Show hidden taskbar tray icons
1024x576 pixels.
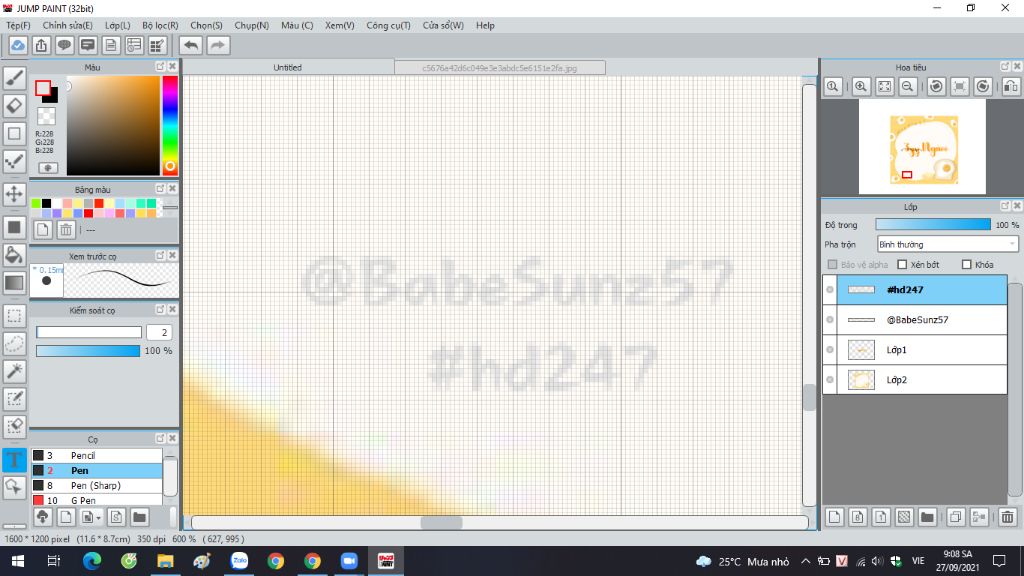coord(805,561)
